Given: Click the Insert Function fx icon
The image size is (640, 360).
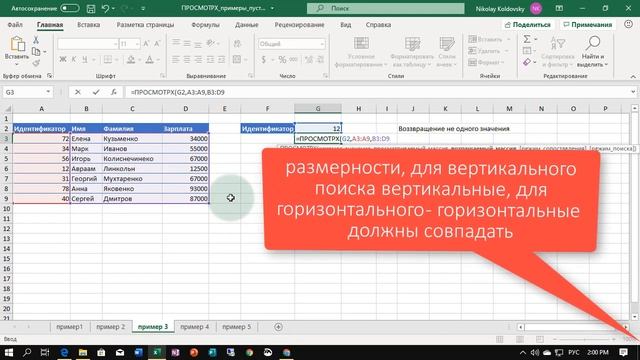Looking at the screenshot, I should tap(114, 92).
